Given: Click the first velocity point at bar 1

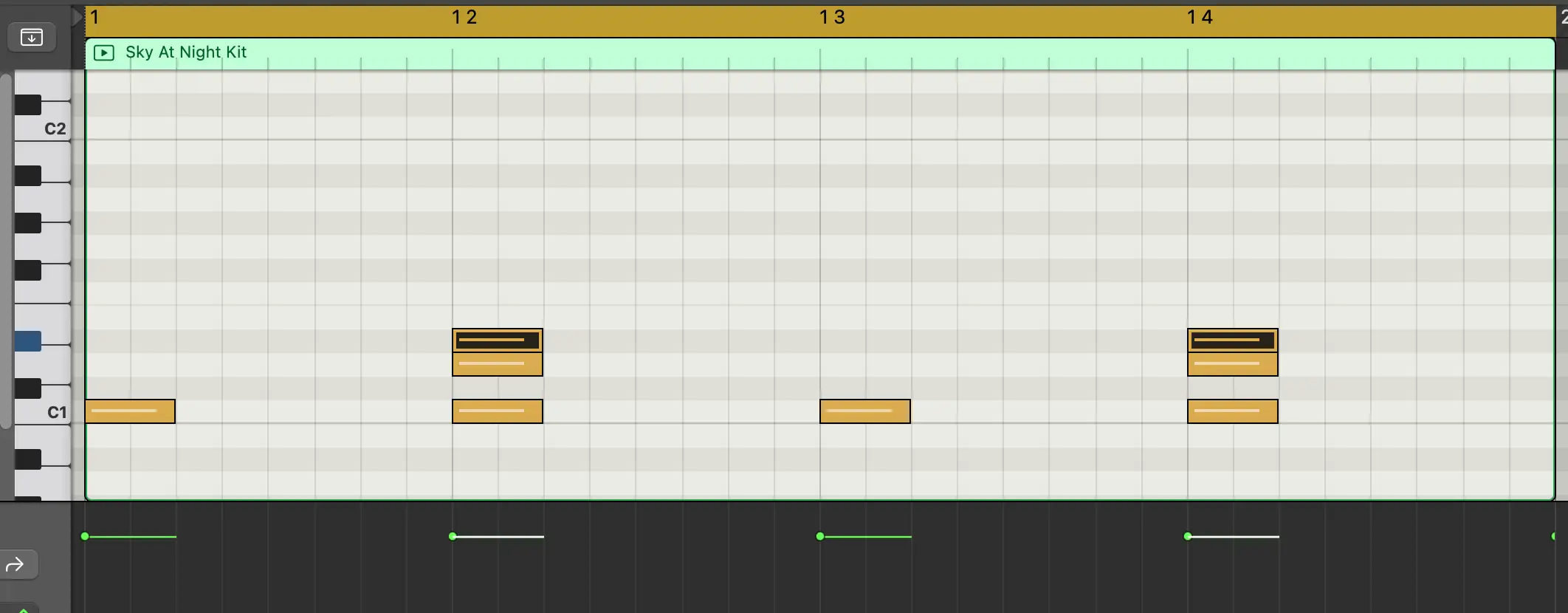Looking at the screenshot, I should point(85,536).
